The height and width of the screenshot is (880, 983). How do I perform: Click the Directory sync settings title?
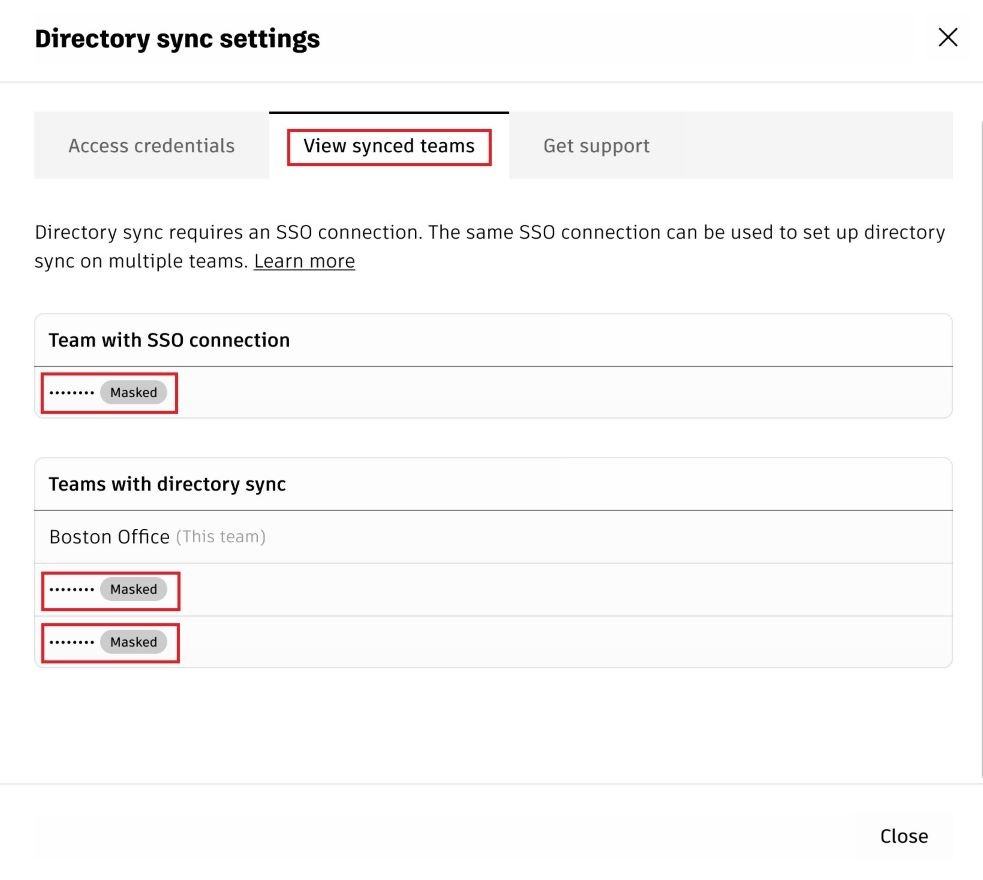click(x=177, y=39)
